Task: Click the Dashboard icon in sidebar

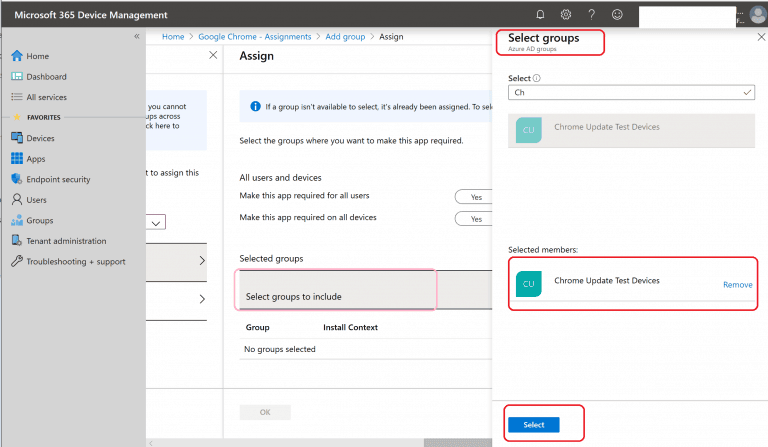Action: (17, 76)
